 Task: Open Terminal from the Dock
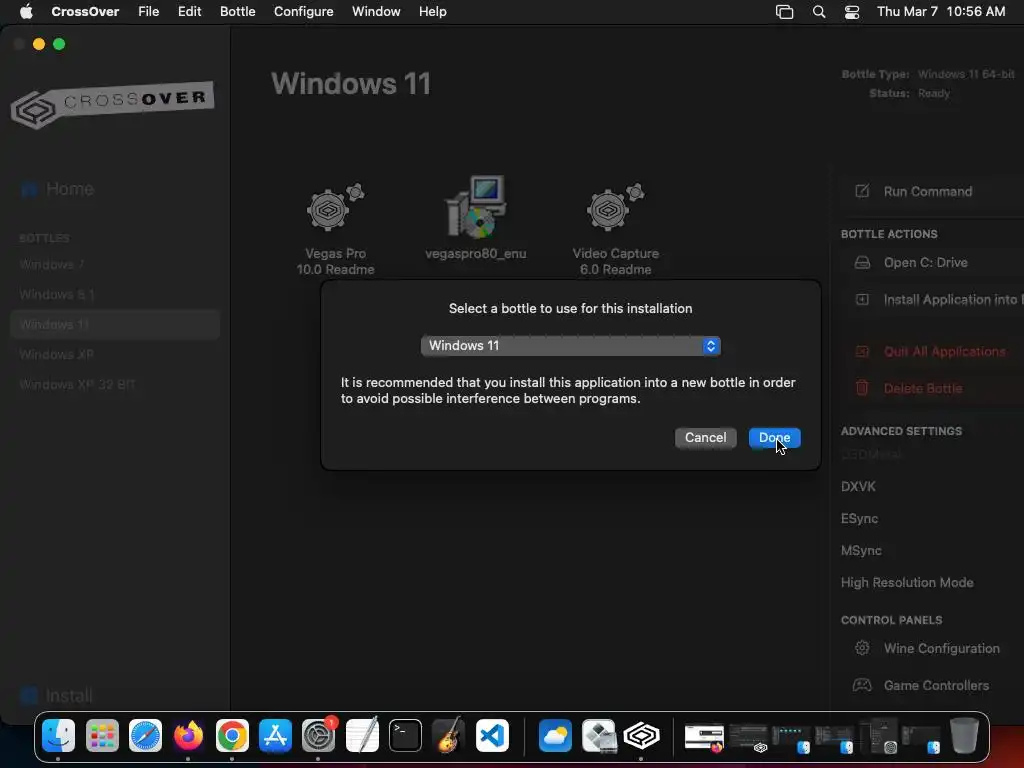(x=405, y=736)
